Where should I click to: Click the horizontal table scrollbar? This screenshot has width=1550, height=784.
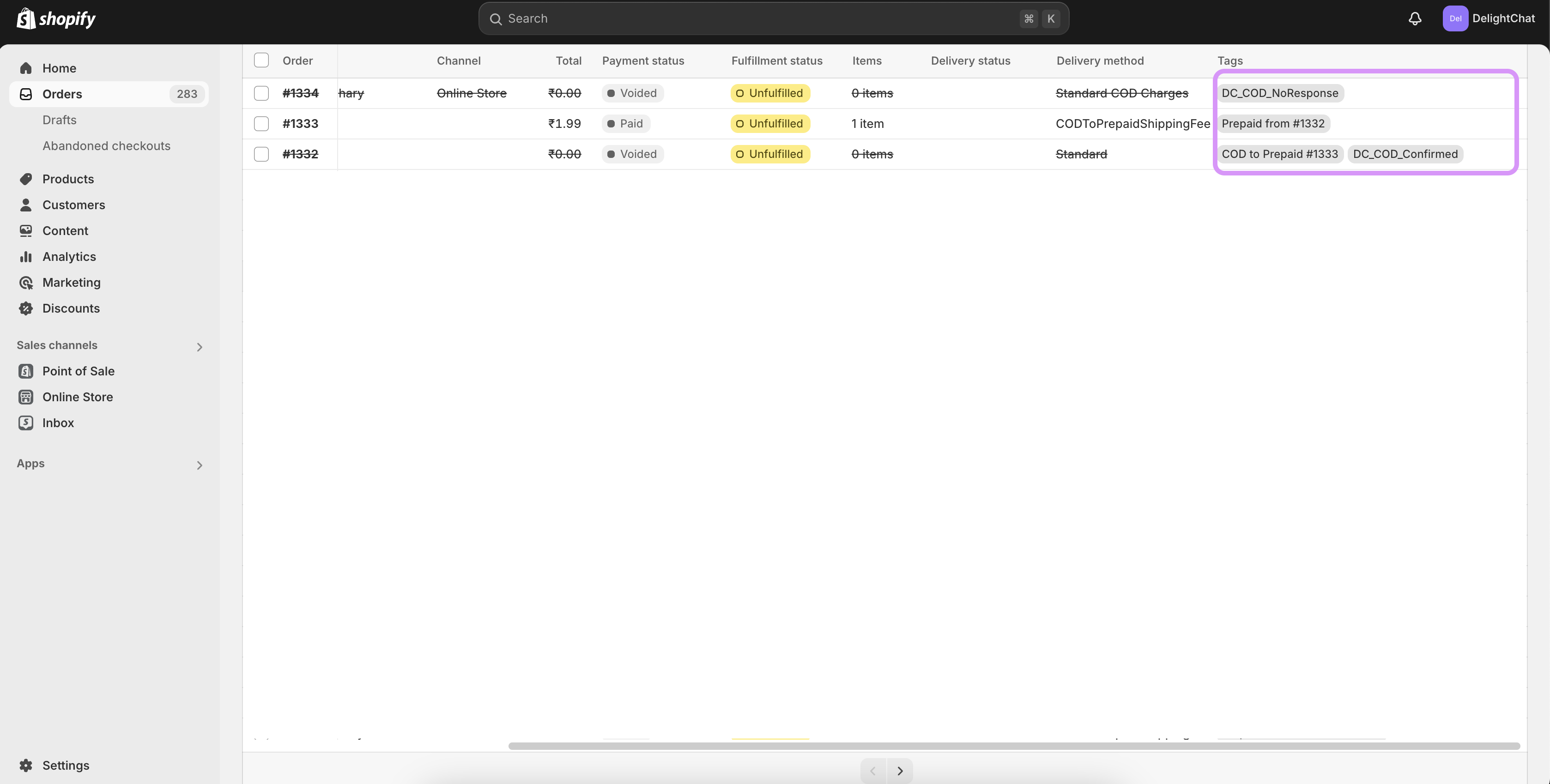[1014, 746]
